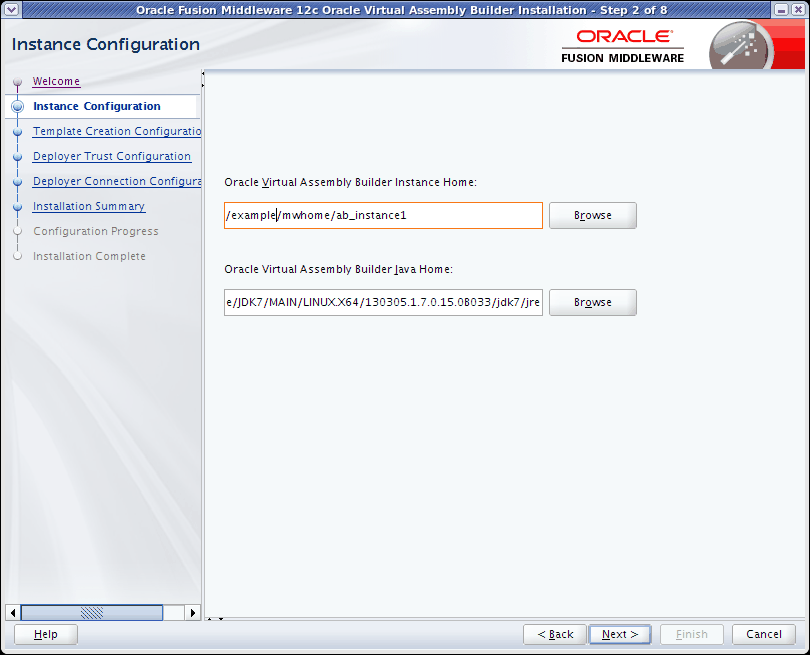Open Template Creation Configuration step
Viewport: 810px width, 655px height.
click(117, 131)
